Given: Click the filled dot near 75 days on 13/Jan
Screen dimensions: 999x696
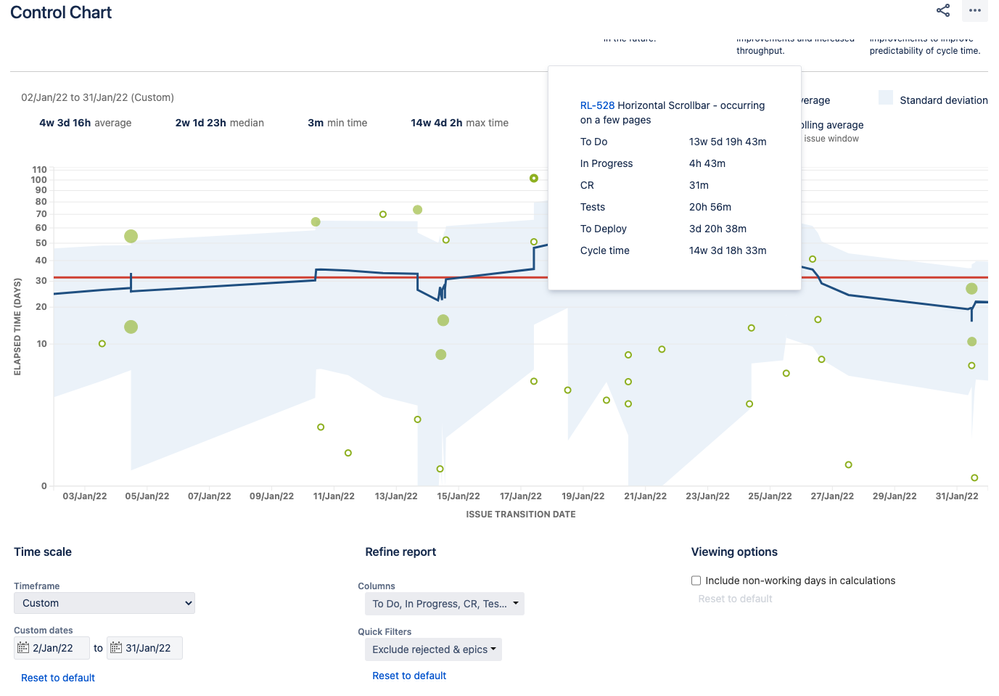Looking at the screenshot, I should tap(417, 210).
